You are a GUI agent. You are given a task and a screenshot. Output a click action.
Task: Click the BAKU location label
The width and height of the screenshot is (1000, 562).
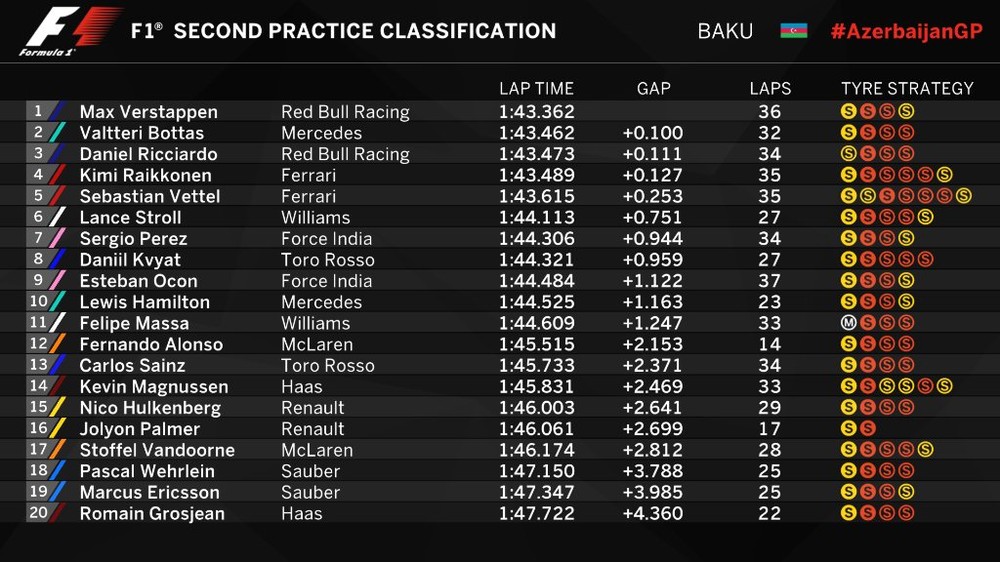725,31
